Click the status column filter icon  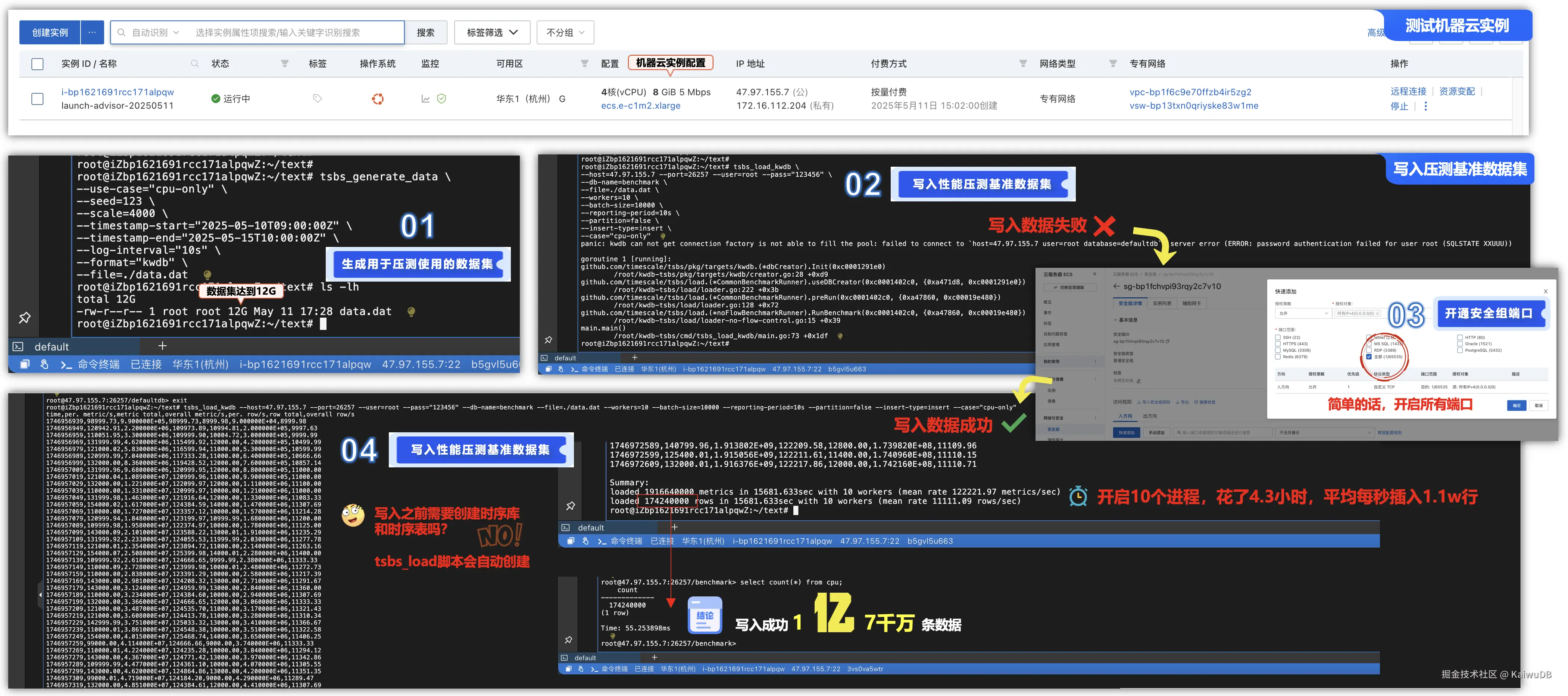click(284, 63)
